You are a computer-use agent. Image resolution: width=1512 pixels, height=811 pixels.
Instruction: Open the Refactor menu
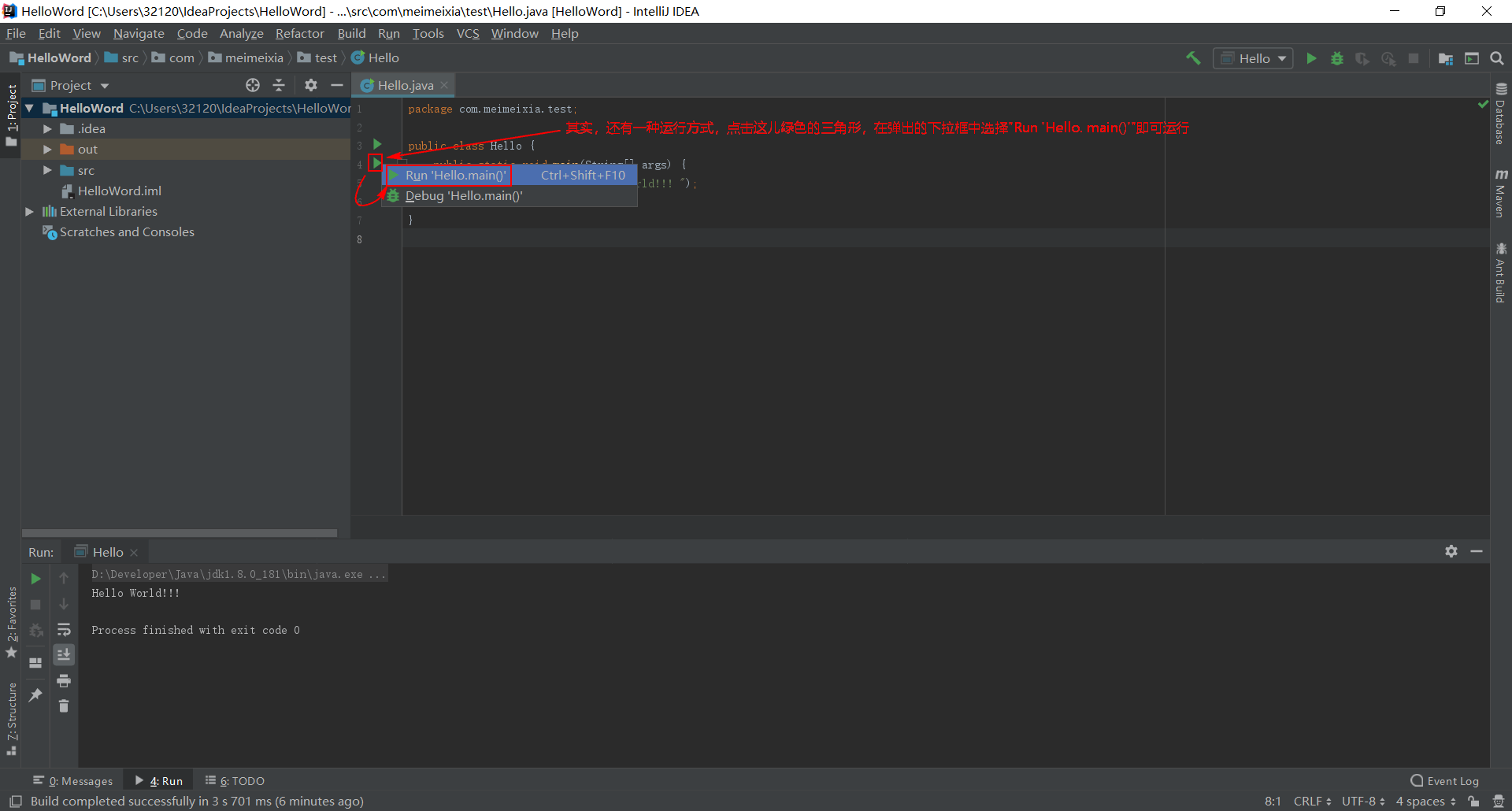click(299, 33)
